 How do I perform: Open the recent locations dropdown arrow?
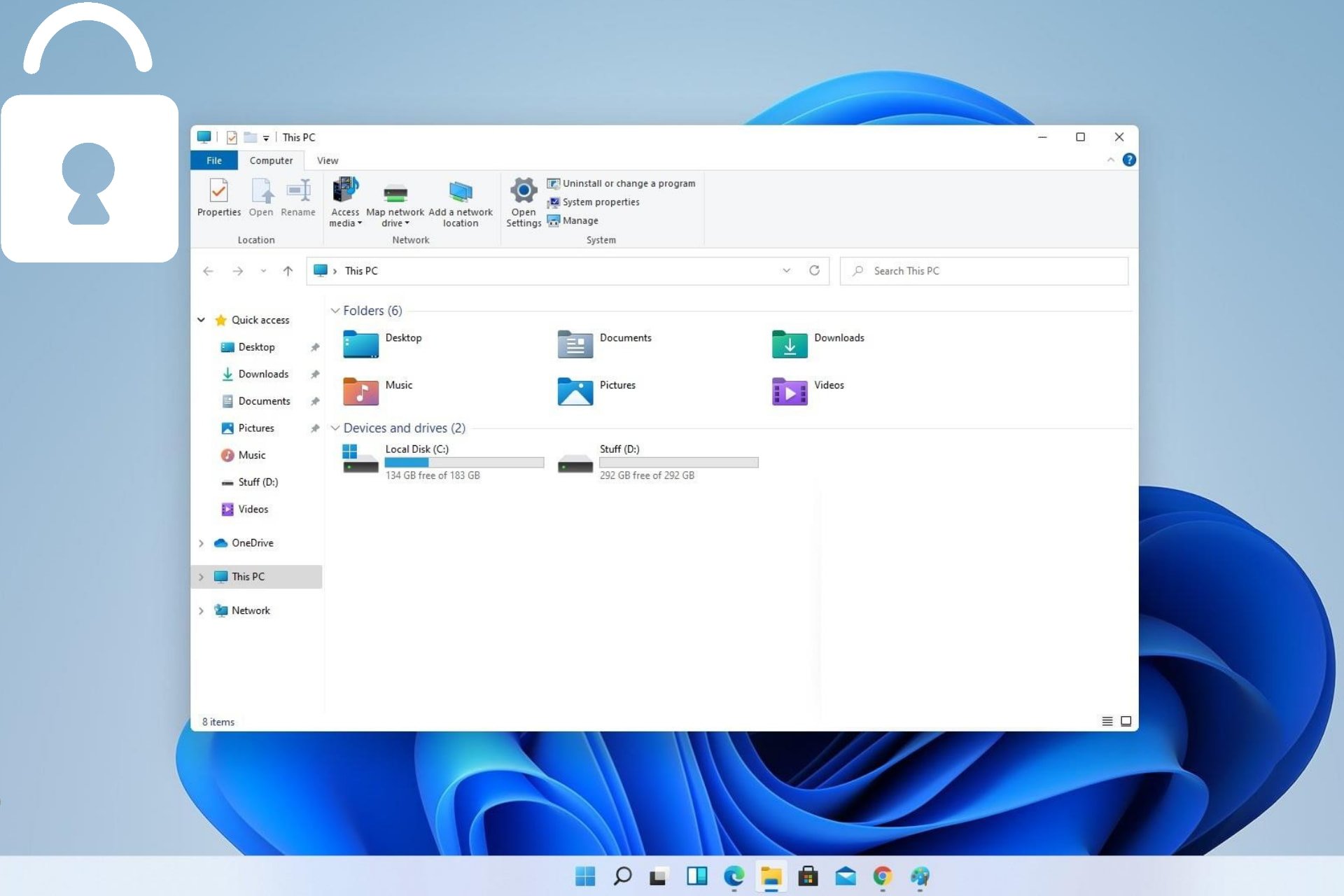[x=263, y=271]
